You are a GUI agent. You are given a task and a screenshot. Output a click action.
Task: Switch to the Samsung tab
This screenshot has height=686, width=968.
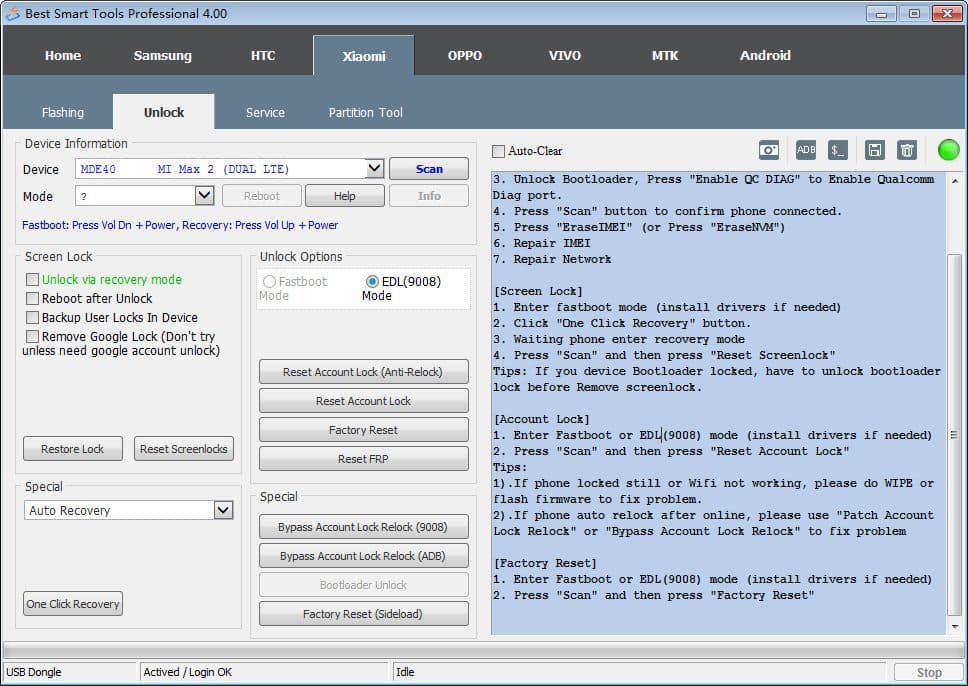162,56
